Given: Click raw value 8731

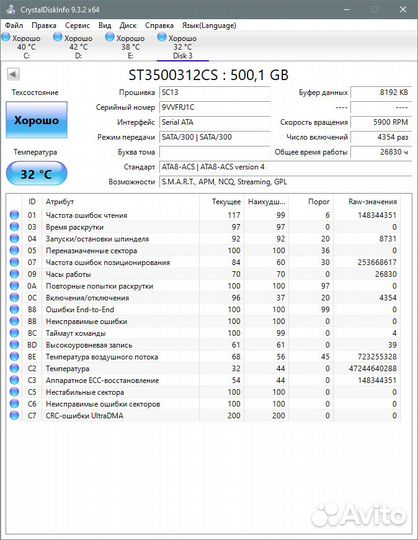Looking at the screenshot, I should click(x=388, y=239).
